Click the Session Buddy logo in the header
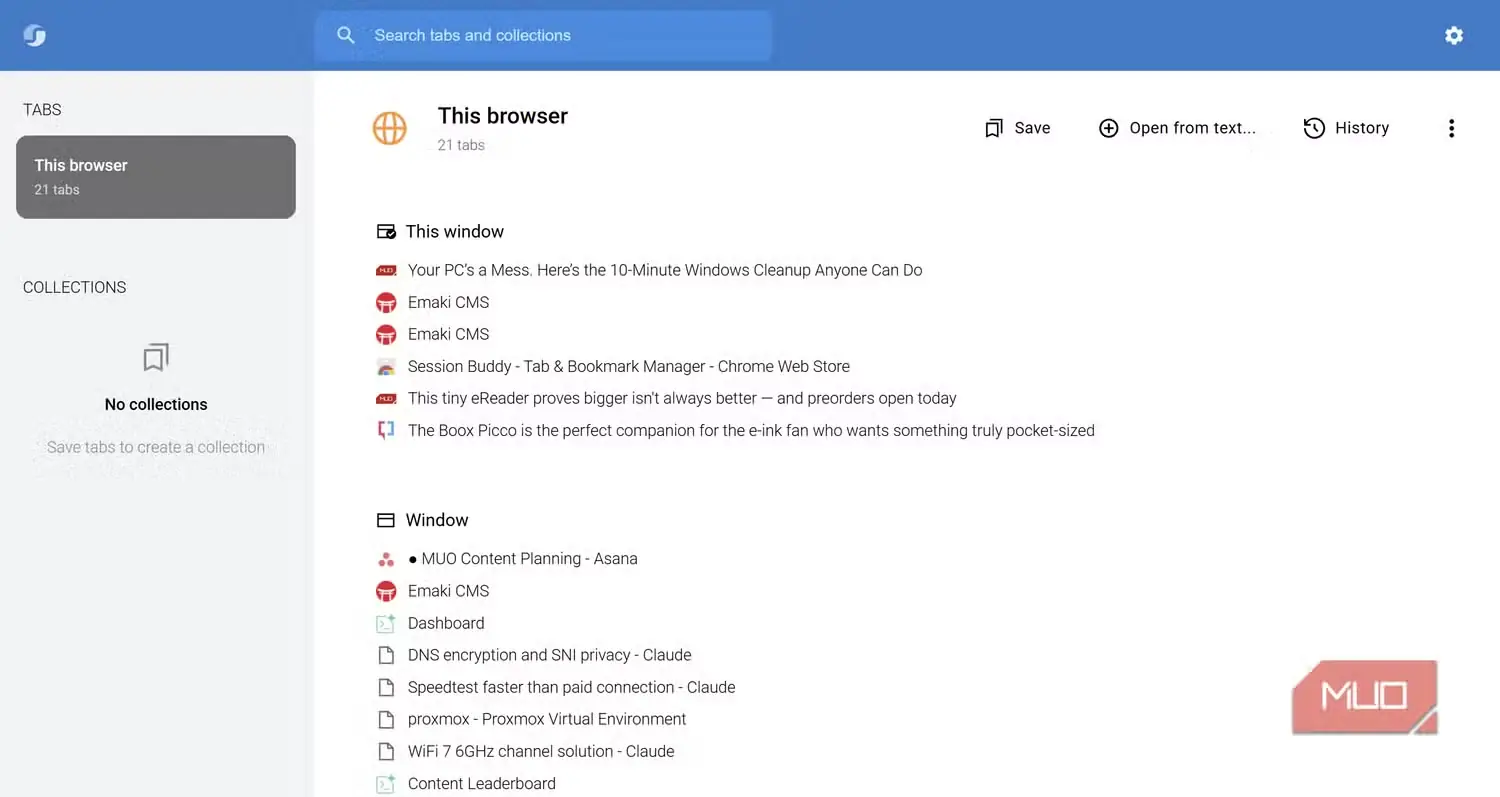The height and width of the screenshot is (797, 1500). click(x=35, y=35)
